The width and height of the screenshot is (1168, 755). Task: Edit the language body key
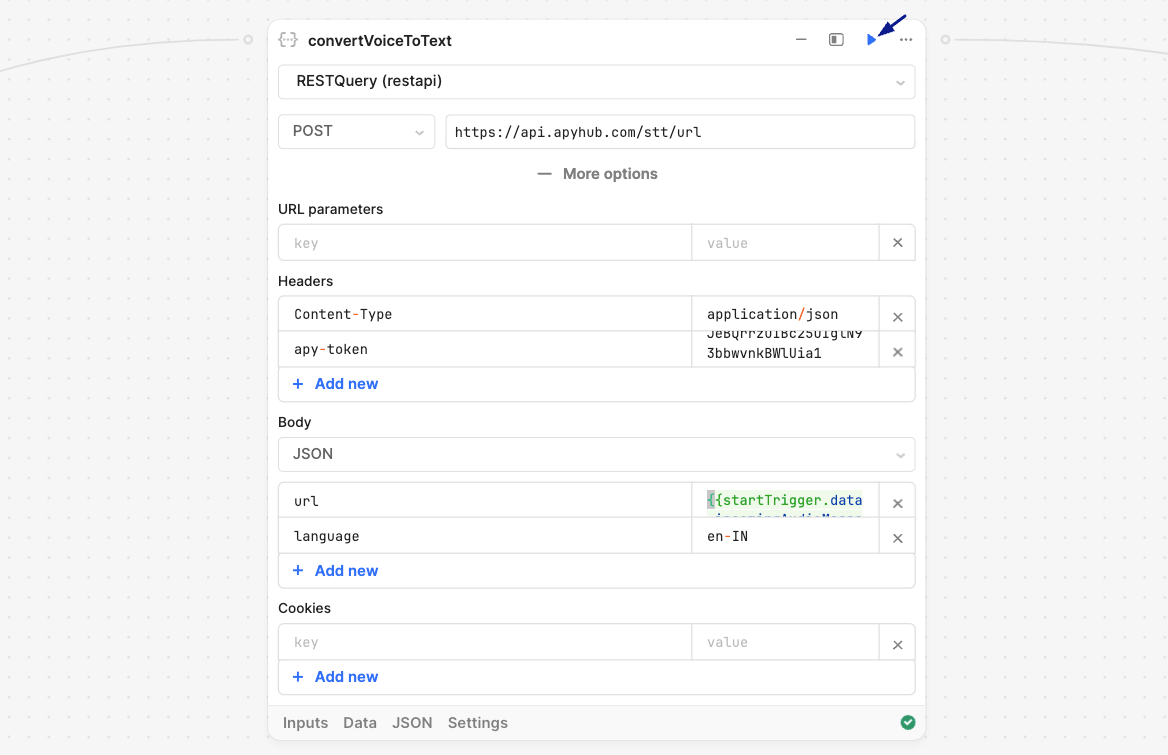[485, 536]
